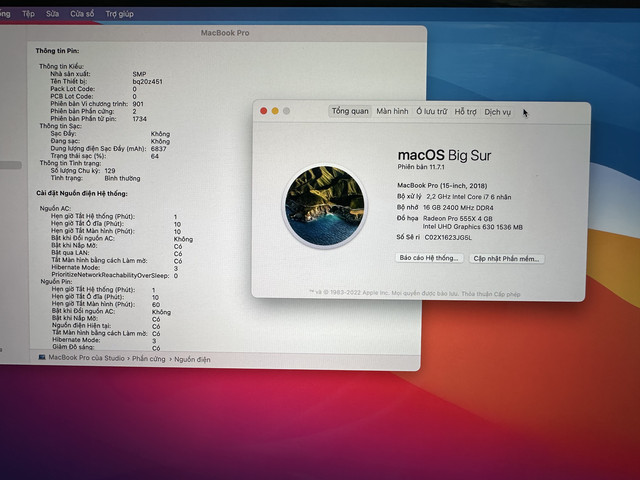The image size is (640, 480).
Task: Click the macOS Big Sur artwork icon
Action: tap(325, 206)
